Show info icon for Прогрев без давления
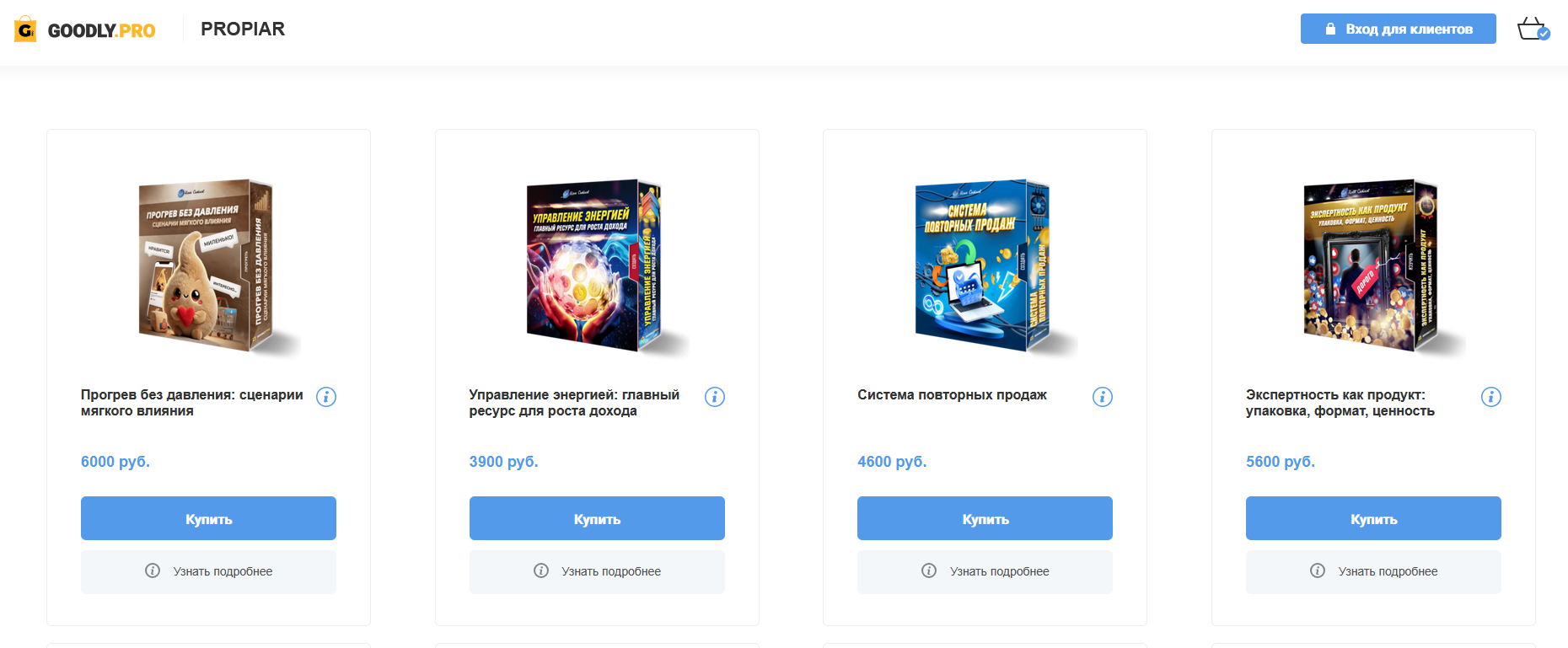The width and height of the screenshot is (1568, 648). pyautogui.click(x=326, y=397)
